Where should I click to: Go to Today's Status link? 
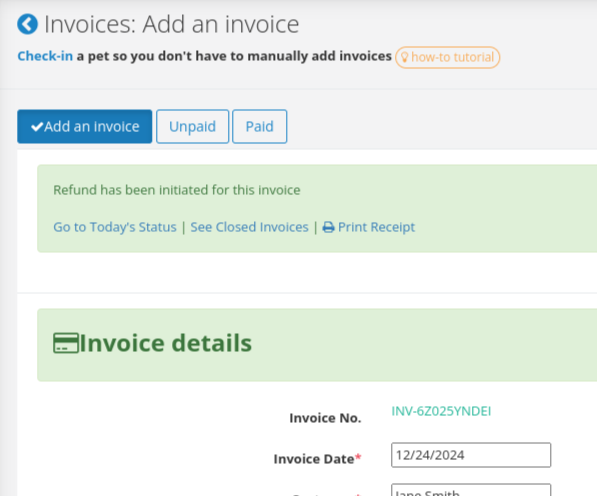[115, 227]
